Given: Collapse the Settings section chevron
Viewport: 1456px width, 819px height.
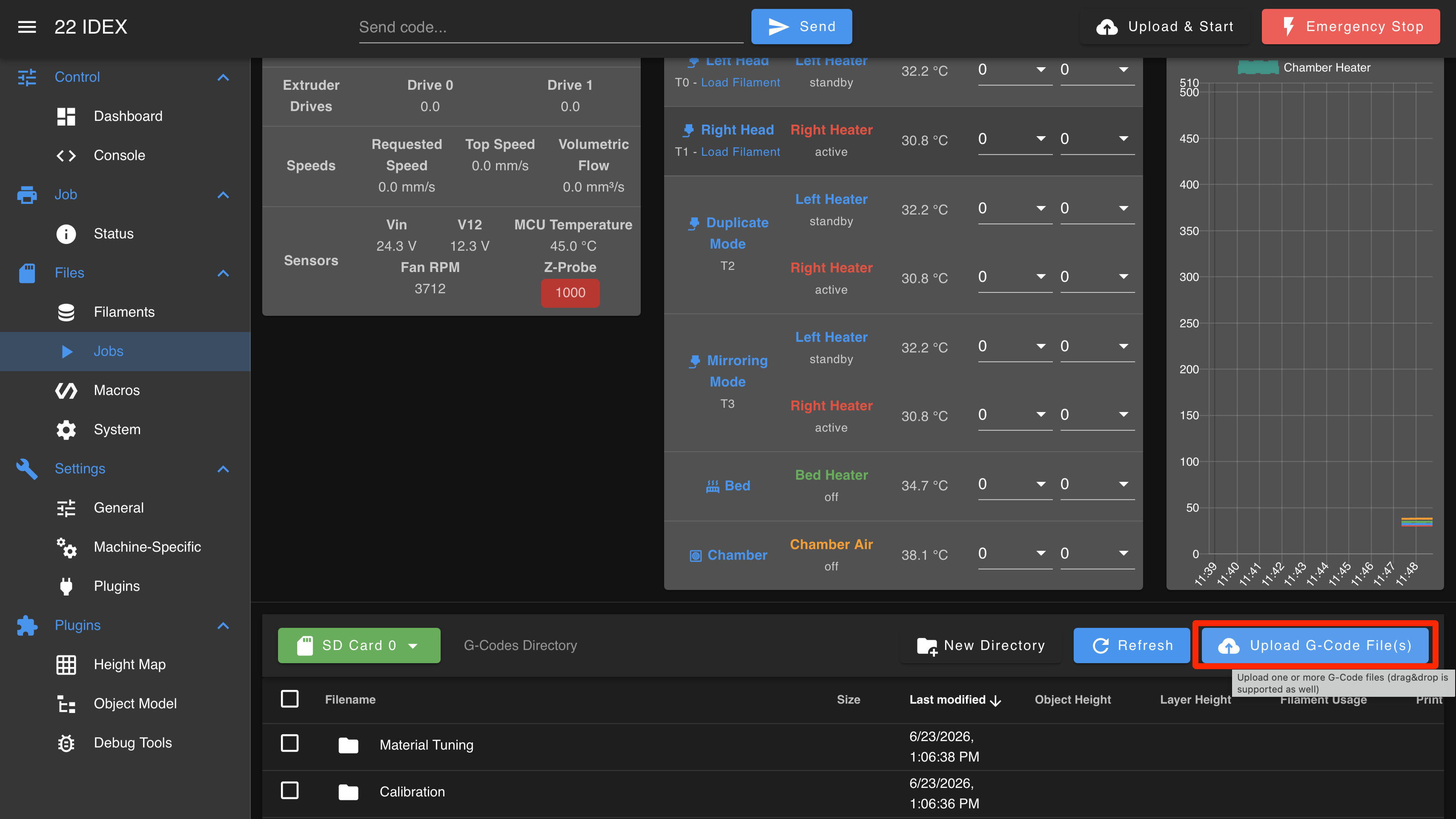Looking at the screenshot, I should click(x=223, y=469).
